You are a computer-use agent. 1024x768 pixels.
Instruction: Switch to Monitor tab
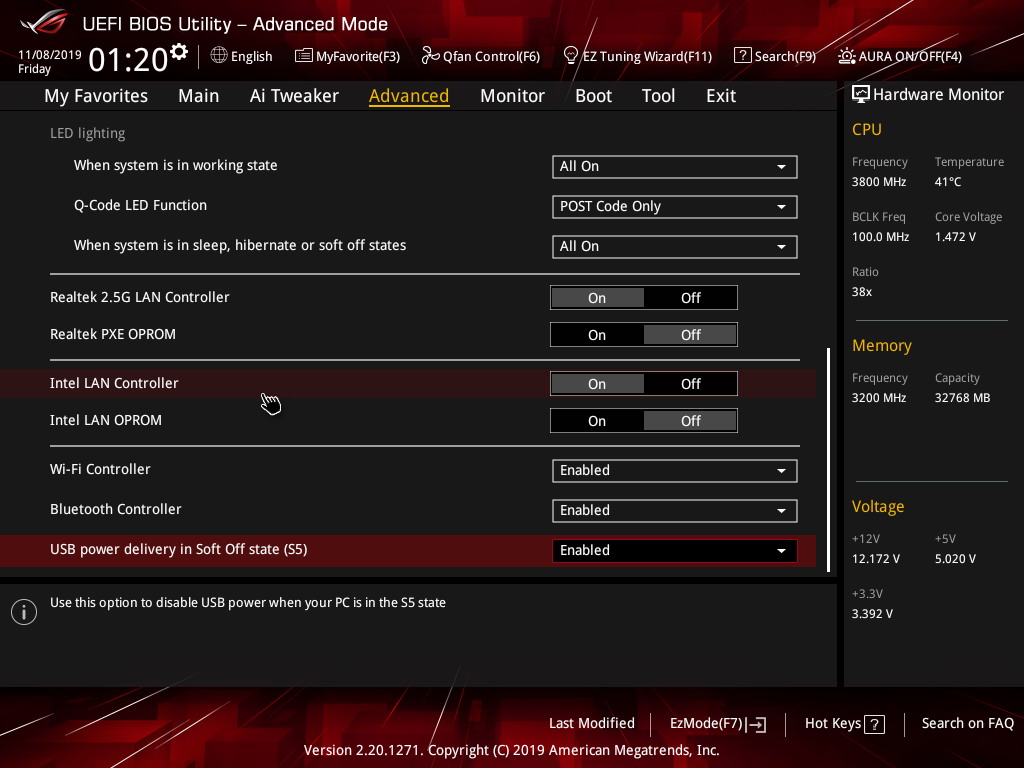(x=512, y=96)
